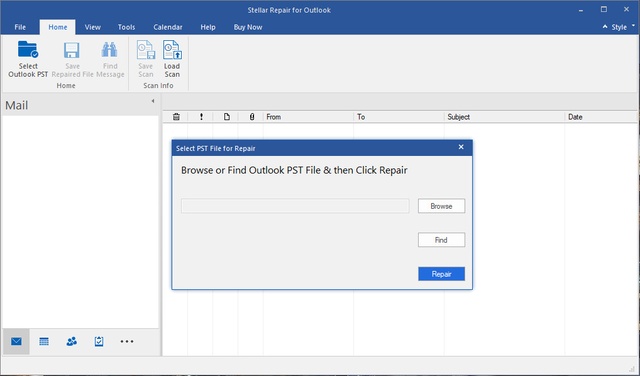Open the Help ribbon tab

click(x=208, y=27)
